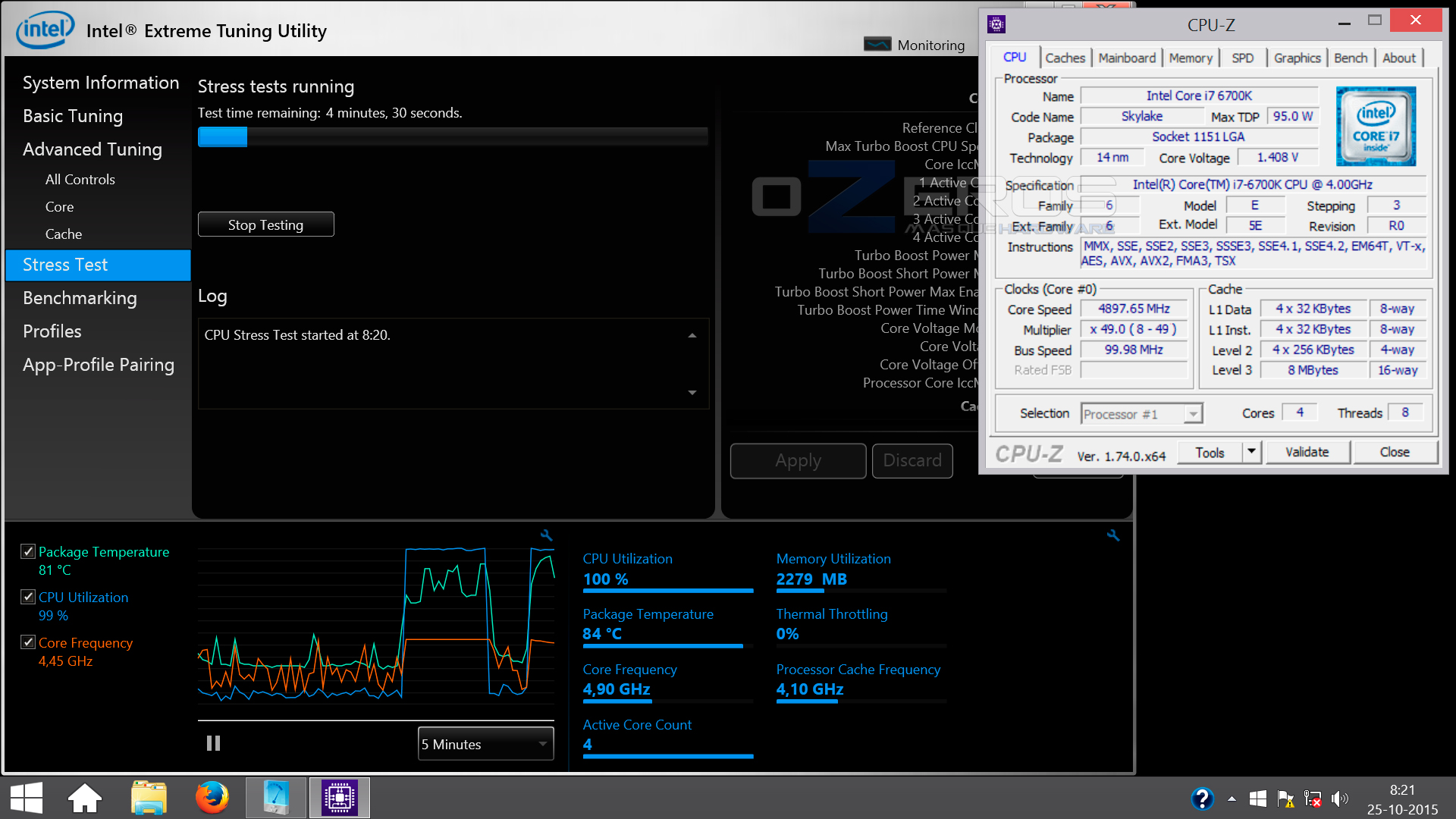Click the volume speaker tray icon

[1340, 799]
